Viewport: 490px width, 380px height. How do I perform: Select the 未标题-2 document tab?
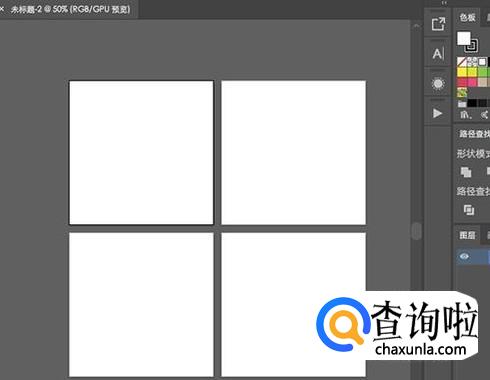coord(70,9)
